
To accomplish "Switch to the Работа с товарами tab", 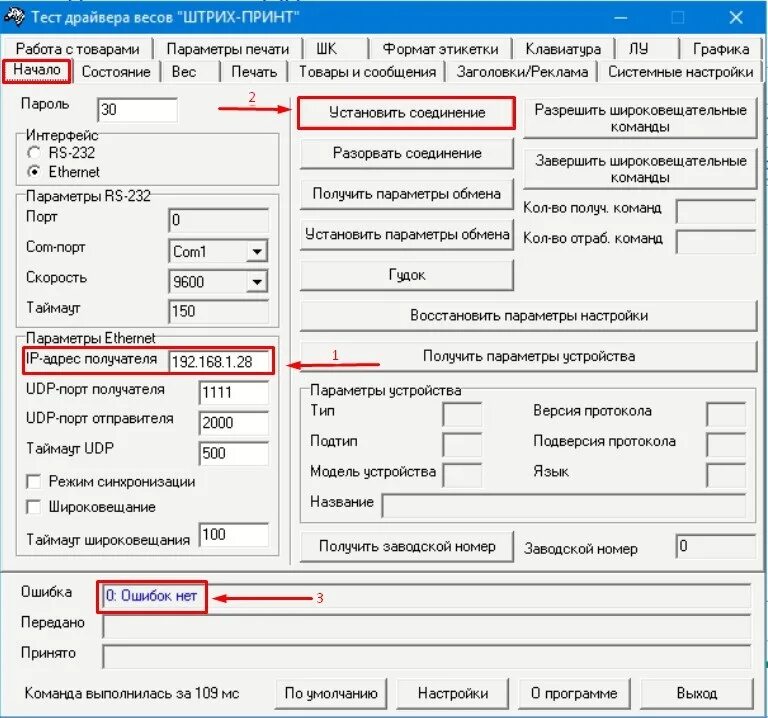I will 77,49.
